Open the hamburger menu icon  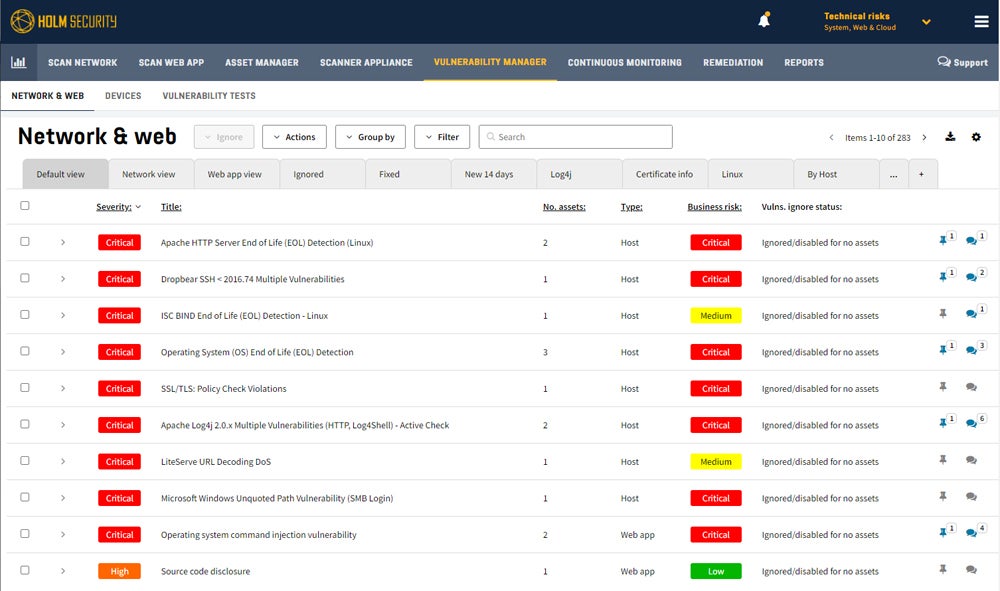tap(981, 22)
